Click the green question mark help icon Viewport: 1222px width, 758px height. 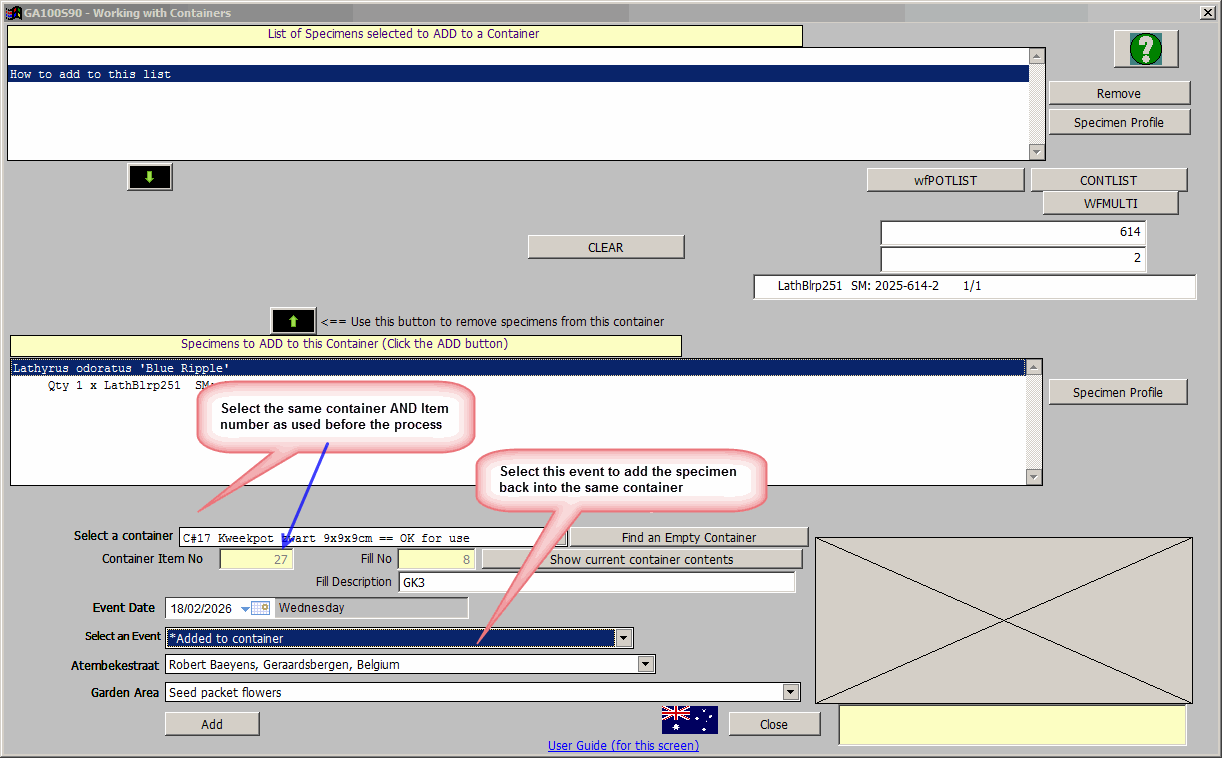tap(1145, 48)
